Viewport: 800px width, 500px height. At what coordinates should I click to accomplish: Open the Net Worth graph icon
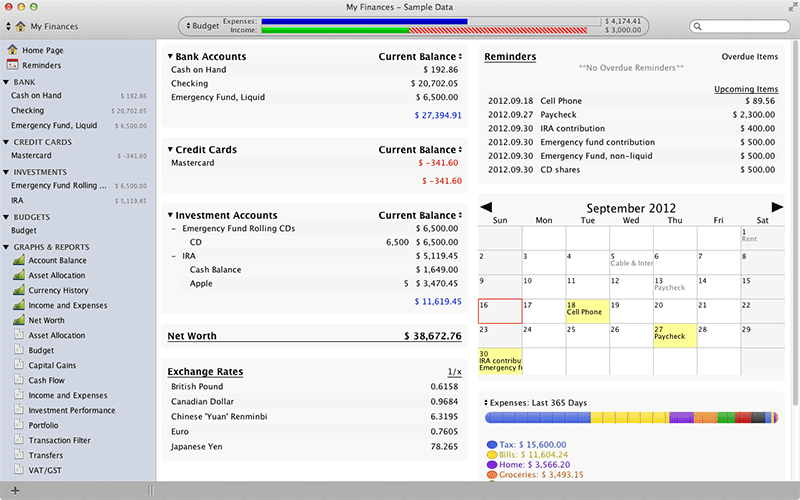point(19,321)
